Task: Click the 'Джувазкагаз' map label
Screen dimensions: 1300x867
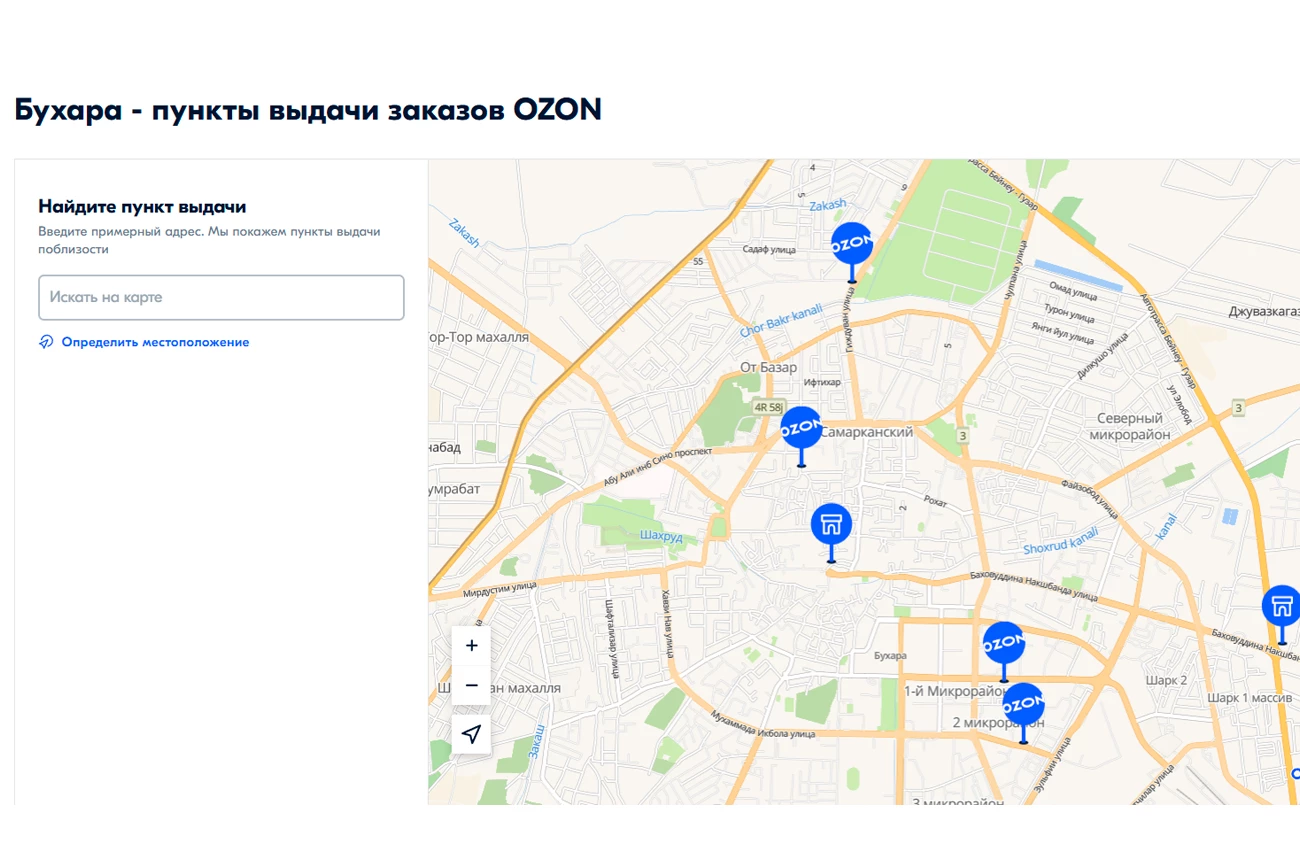Action: 1264,312
